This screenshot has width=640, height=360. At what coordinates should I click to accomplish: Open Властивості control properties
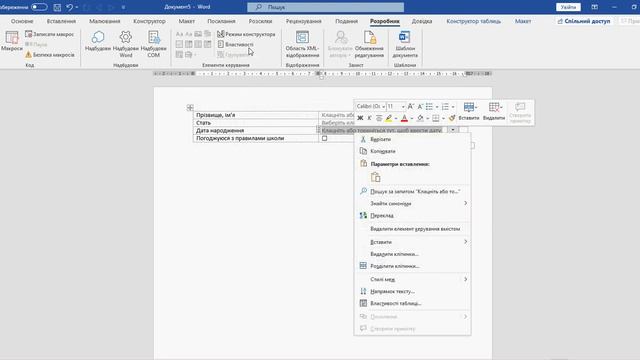click(236, 44)
